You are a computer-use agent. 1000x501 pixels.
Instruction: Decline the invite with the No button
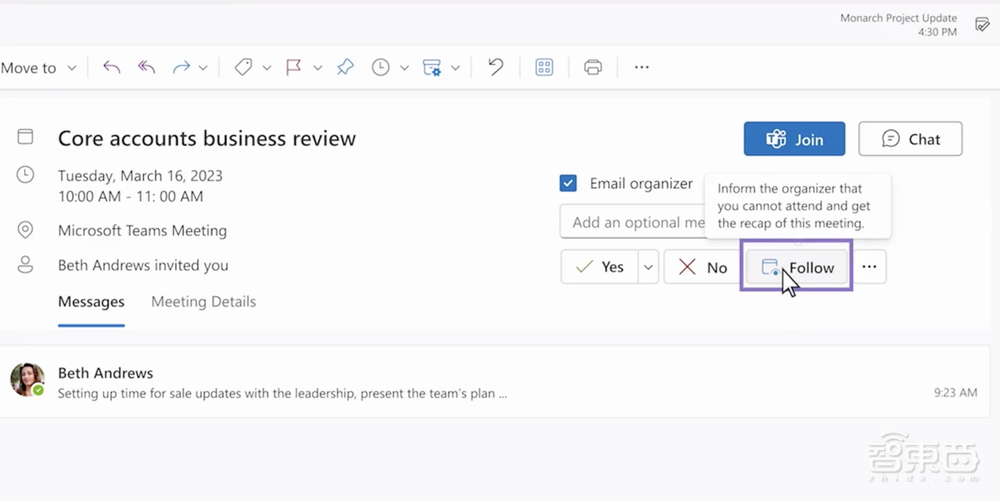coord(703,267)
